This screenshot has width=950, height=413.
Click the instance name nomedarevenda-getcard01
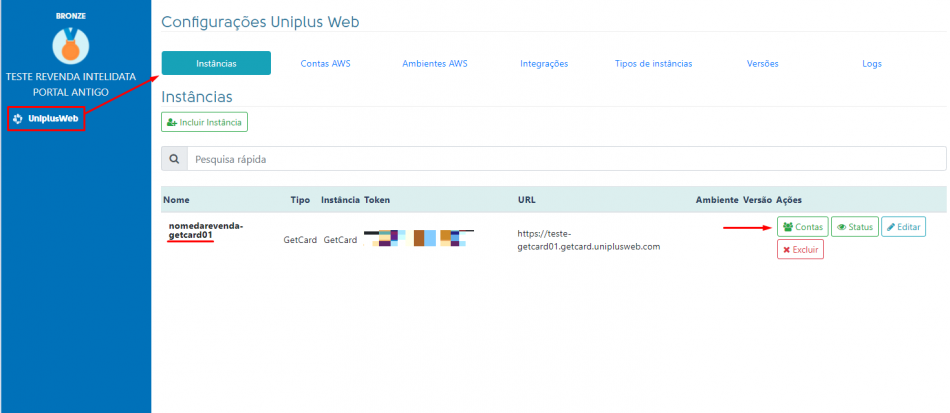tap(206, 230)
